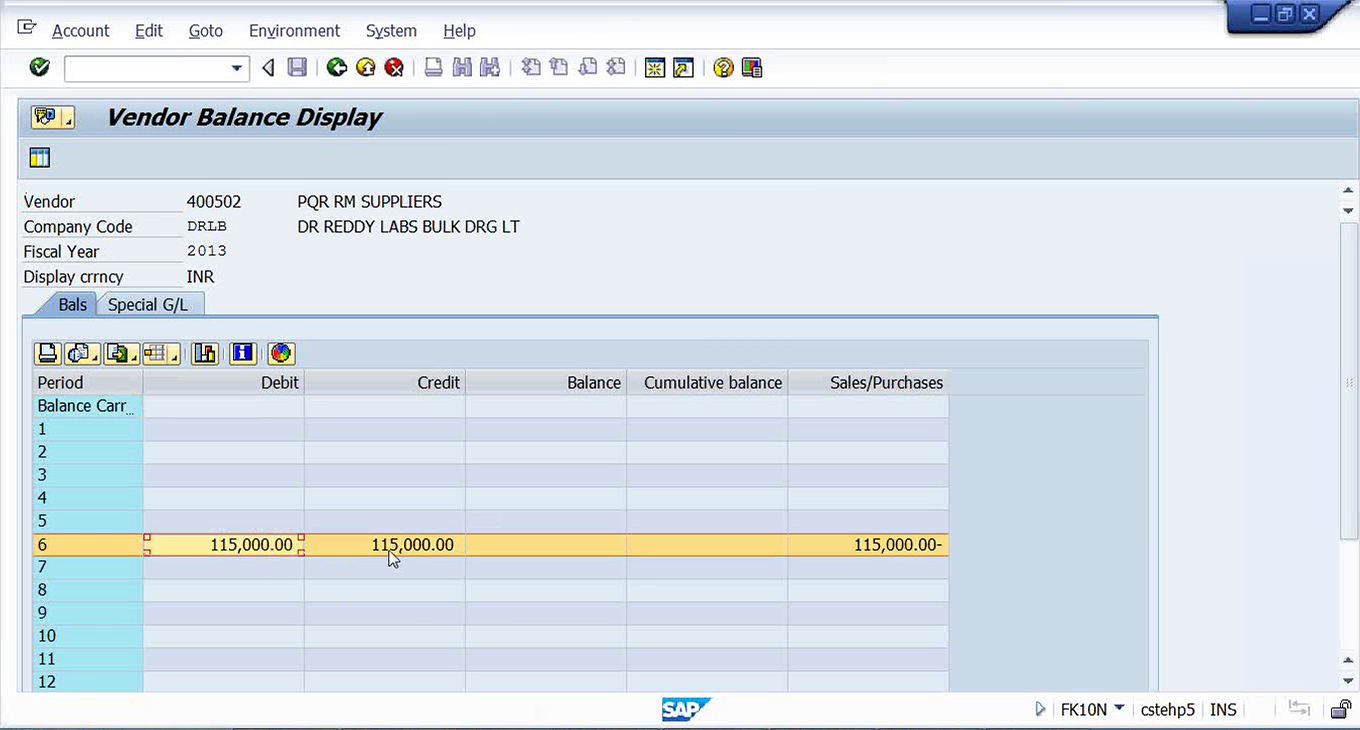Click the ALV grid Print icon
Viewport: 1360px width, 730px height.
pos(47,353)
